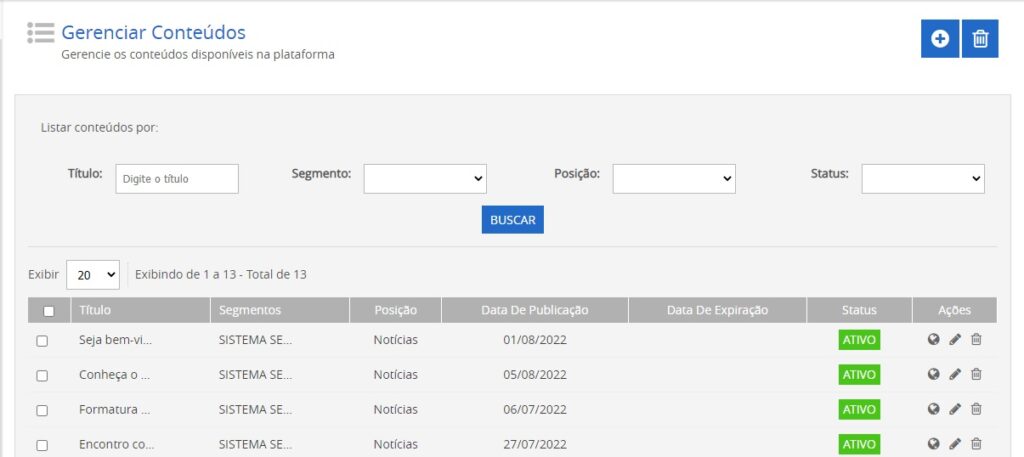Click the blue trash bulk delete icon
The width and height of the screenshot is (1024, 457).
coord(980,39)
